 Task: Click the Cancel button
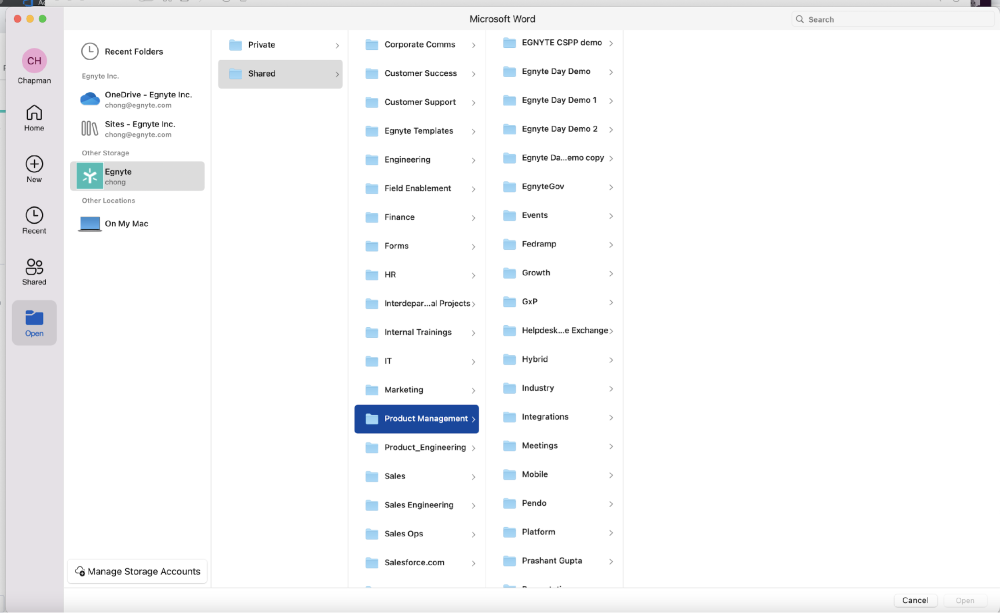915,600
